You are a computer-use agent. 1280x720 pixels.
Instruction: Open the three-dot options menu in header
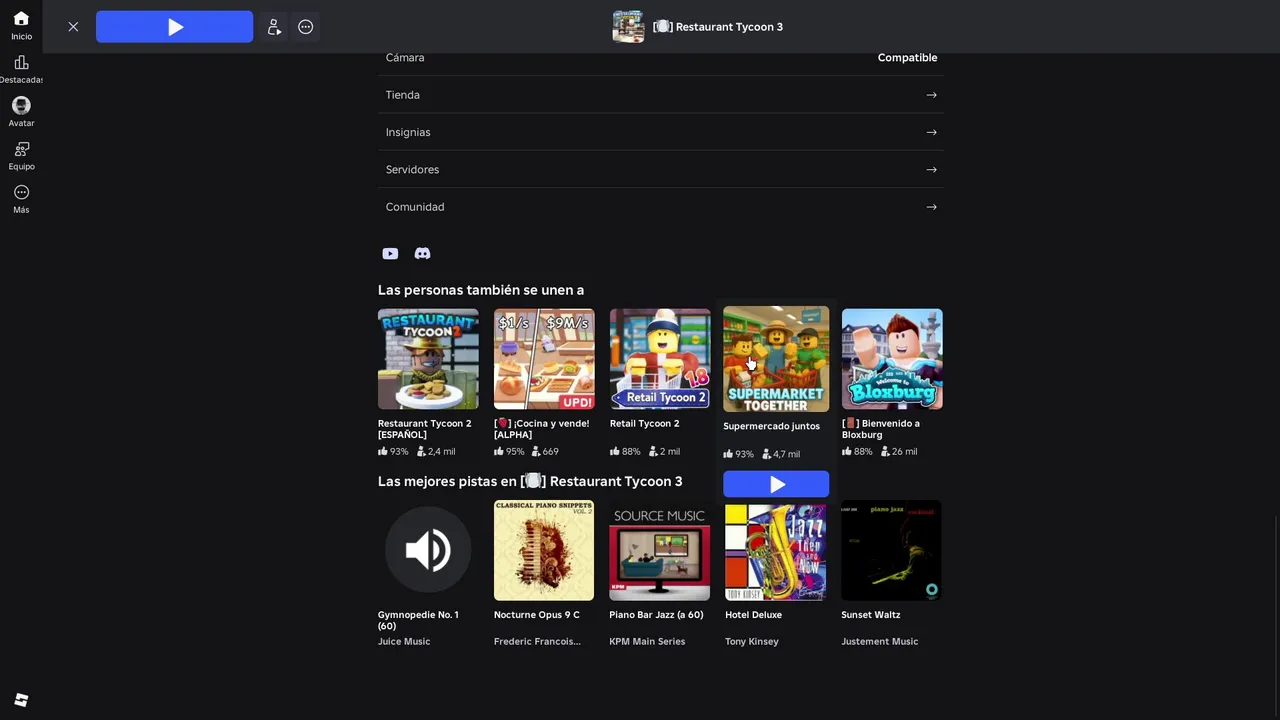click(x=306, y=27)
